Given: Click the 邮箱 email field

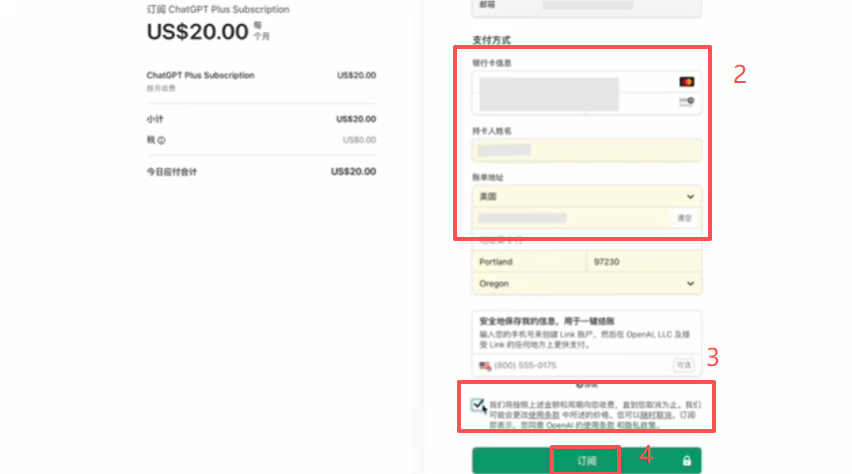Looking at the screenshot, I should pyautogui.click(x=587, y=5).
